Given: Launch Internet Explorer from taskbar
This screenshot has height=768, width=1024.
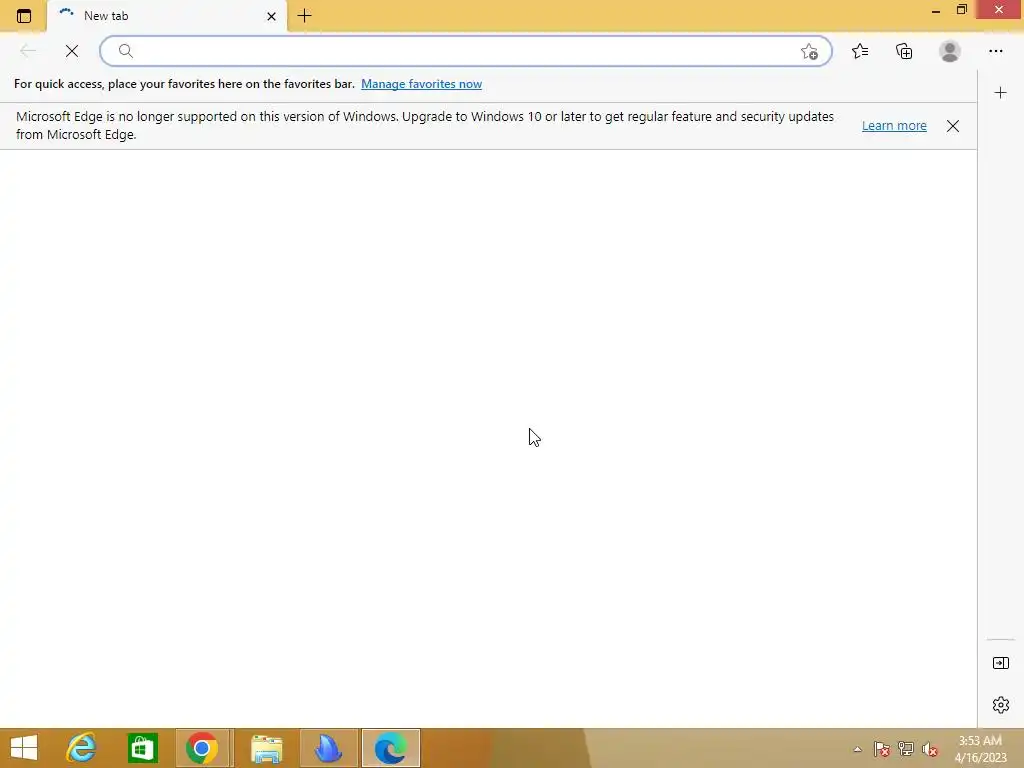Looking at the screenshot, I should pos(82,748).
